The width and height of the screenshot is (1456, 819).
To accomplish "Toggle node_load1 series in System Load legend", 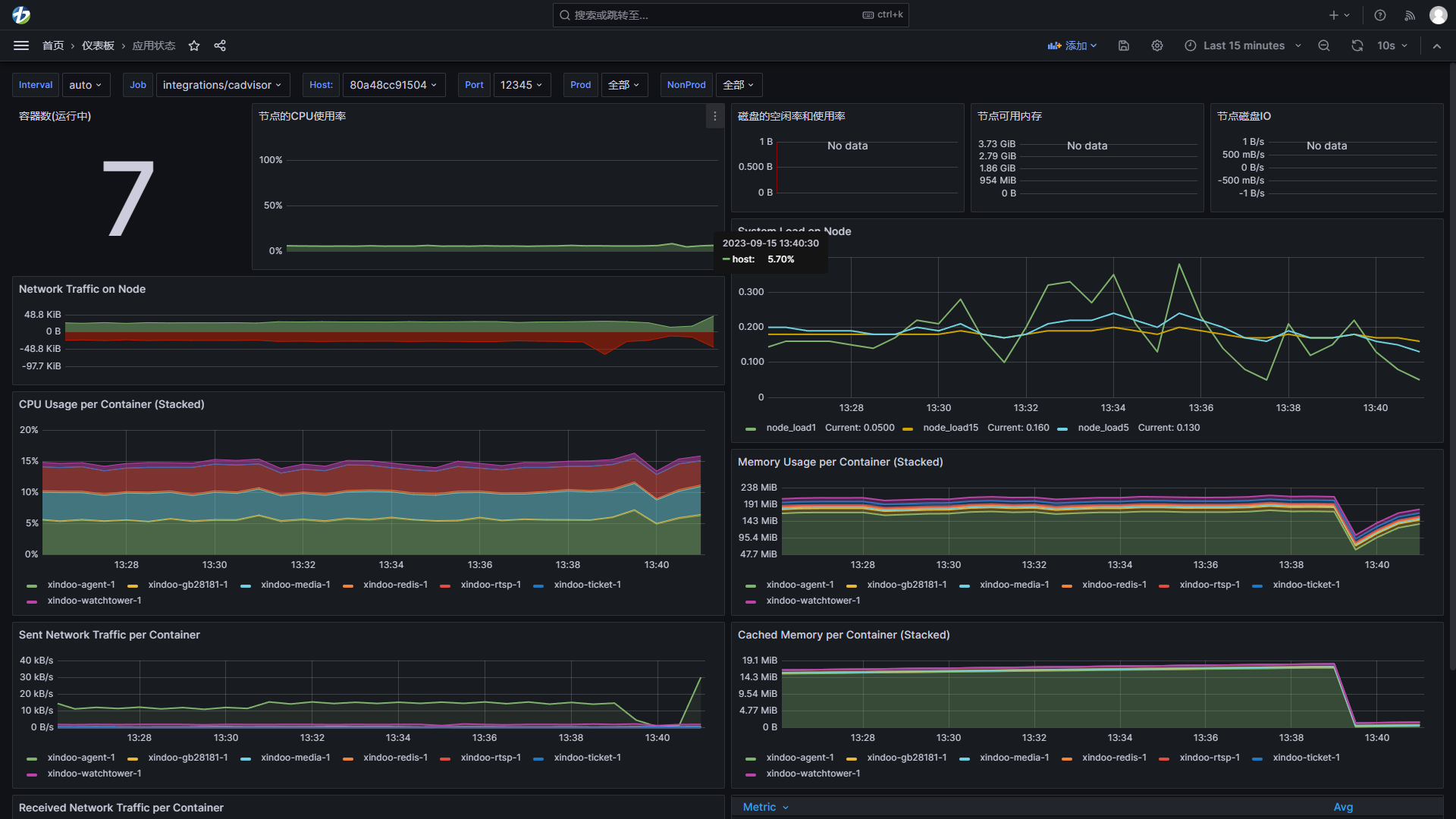I will (791, 428).
